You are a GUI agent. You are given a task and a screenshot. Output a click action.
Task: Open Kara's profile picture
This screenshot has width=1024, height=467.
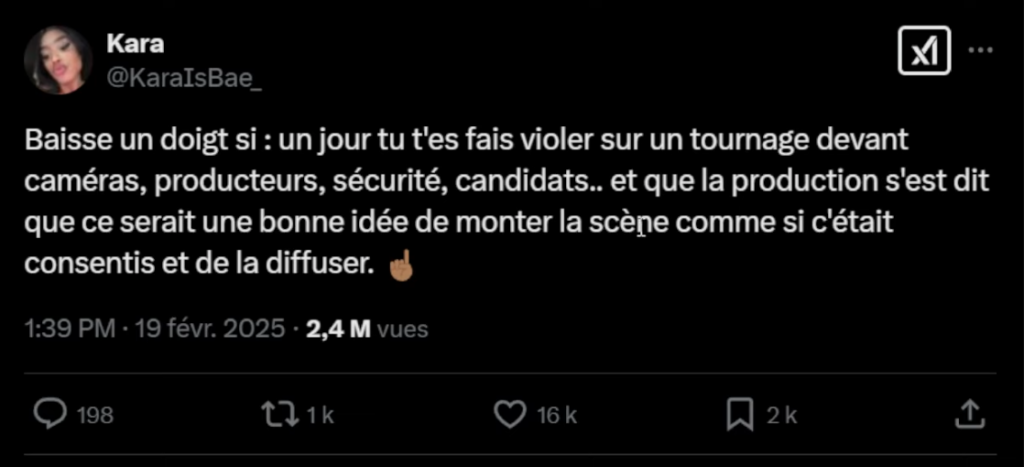tap(59, 60)
